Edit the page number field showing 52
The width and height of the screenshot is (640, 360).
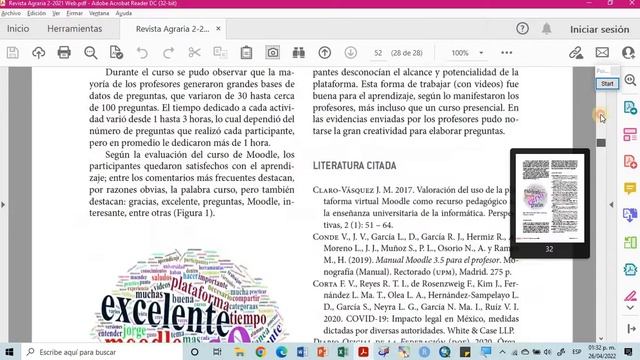(378, 53)
